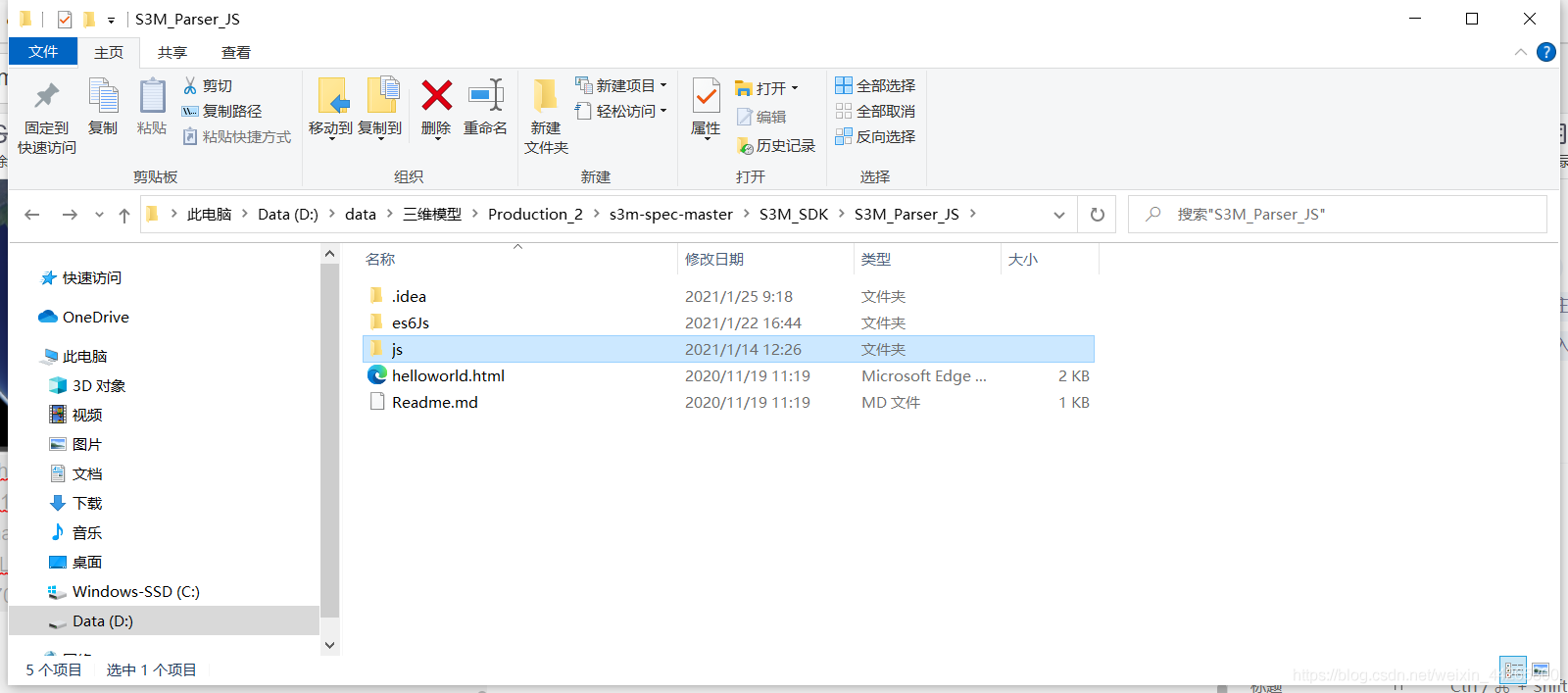
Task: Open Windows-SSD (C:) drive
Action: tap(124, 592)
